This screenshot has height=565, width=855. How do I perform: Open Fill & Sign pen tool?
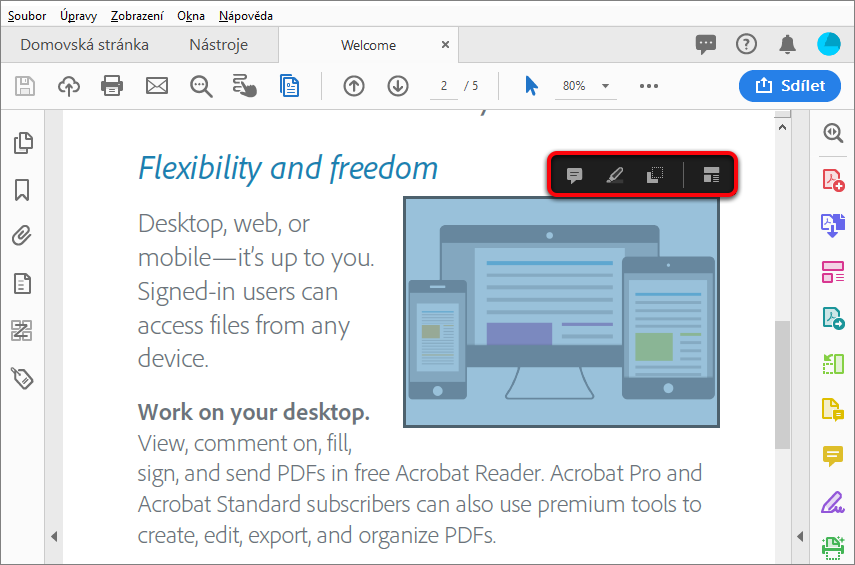833,502
